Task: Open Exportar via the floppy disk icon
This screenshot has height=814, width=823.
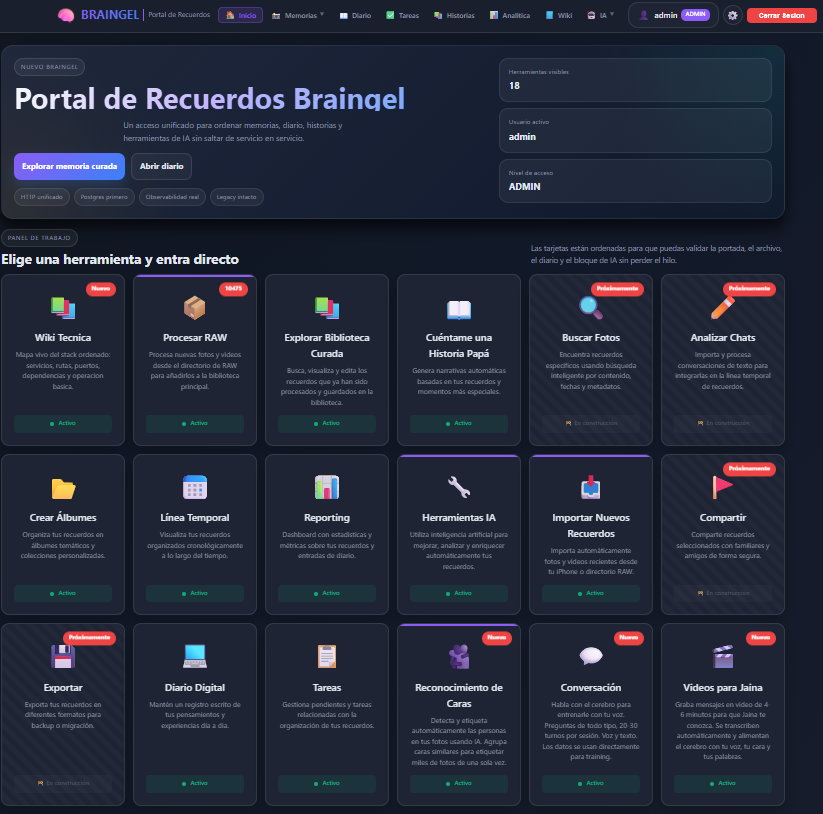Action: click(62, 658)
